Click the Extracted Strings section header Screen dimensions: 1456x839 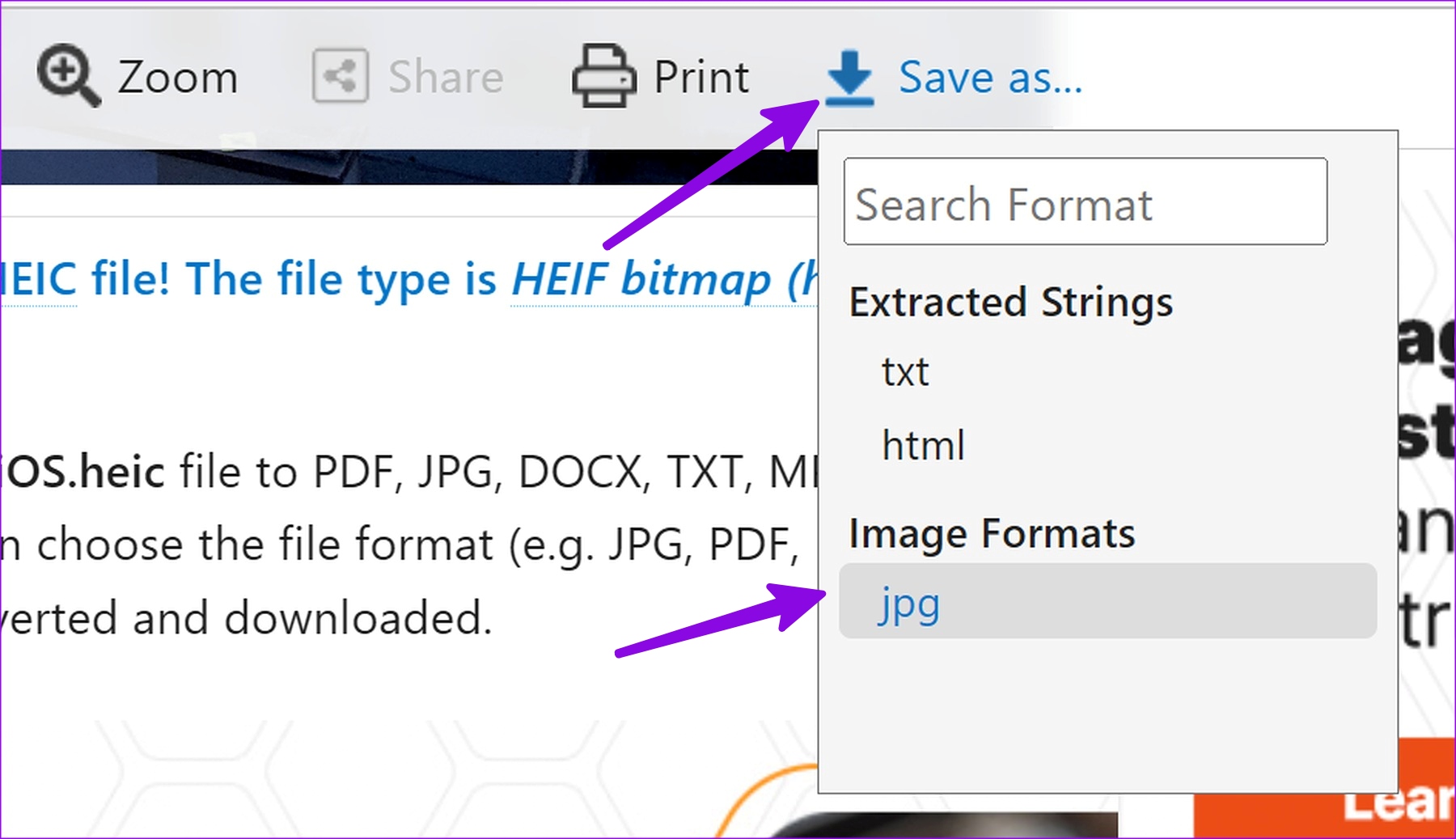(x=1011, y=303)
